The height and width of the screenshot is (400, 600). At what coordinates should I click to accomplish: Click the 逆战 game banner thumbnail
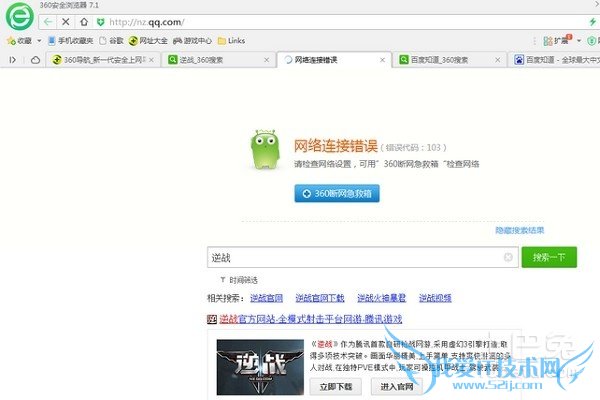pyautogui.click(x=260, y=367)
